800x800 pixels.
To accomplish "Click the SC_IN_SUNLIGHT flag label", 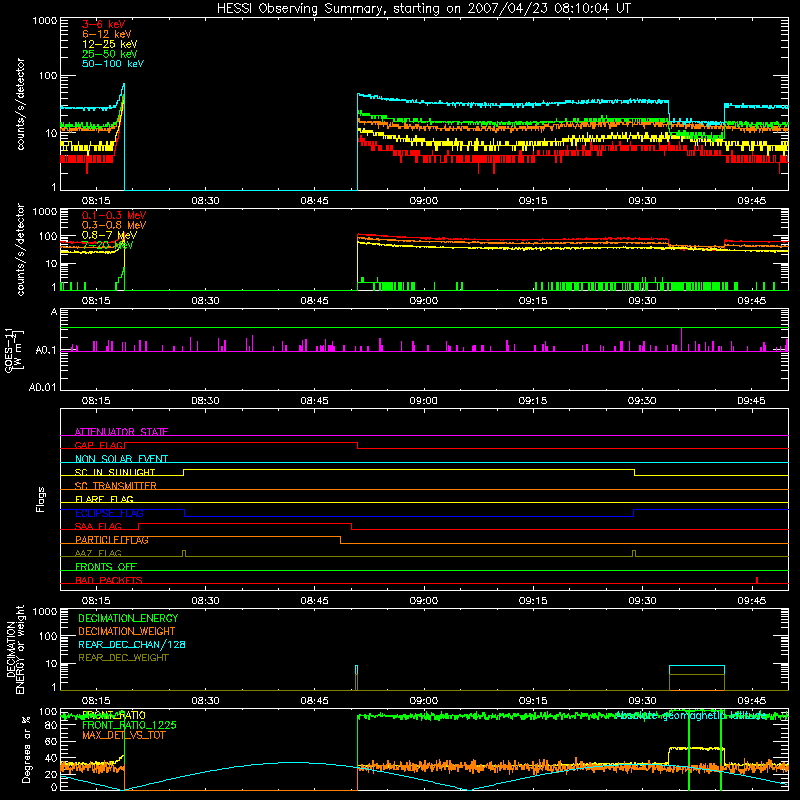I will click(115, 472).
